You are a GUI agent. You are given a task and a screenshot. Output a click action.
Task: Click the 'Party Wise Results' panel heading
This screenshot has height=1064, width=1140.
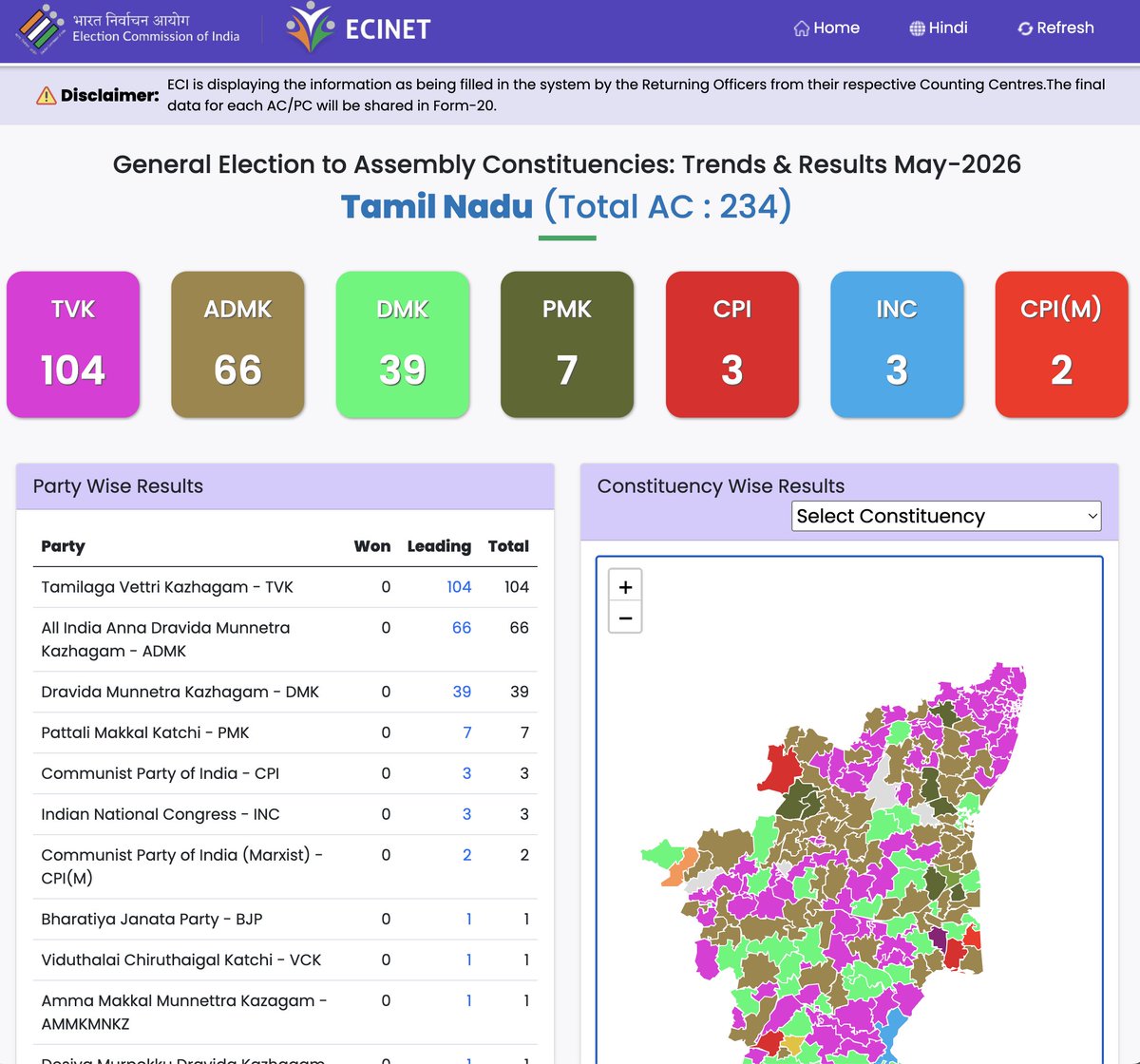[x=118, y=486]
